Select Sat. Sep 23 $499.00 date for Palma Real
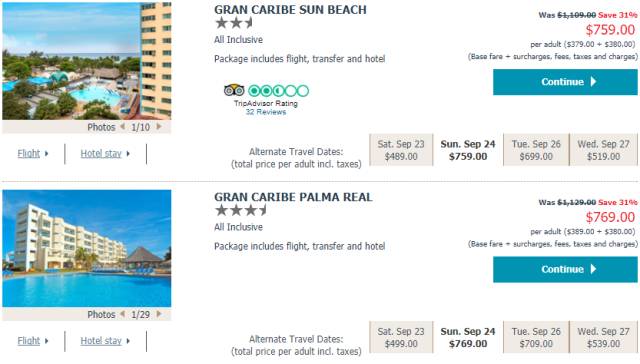Screen dimensions: 640x364 401,337
